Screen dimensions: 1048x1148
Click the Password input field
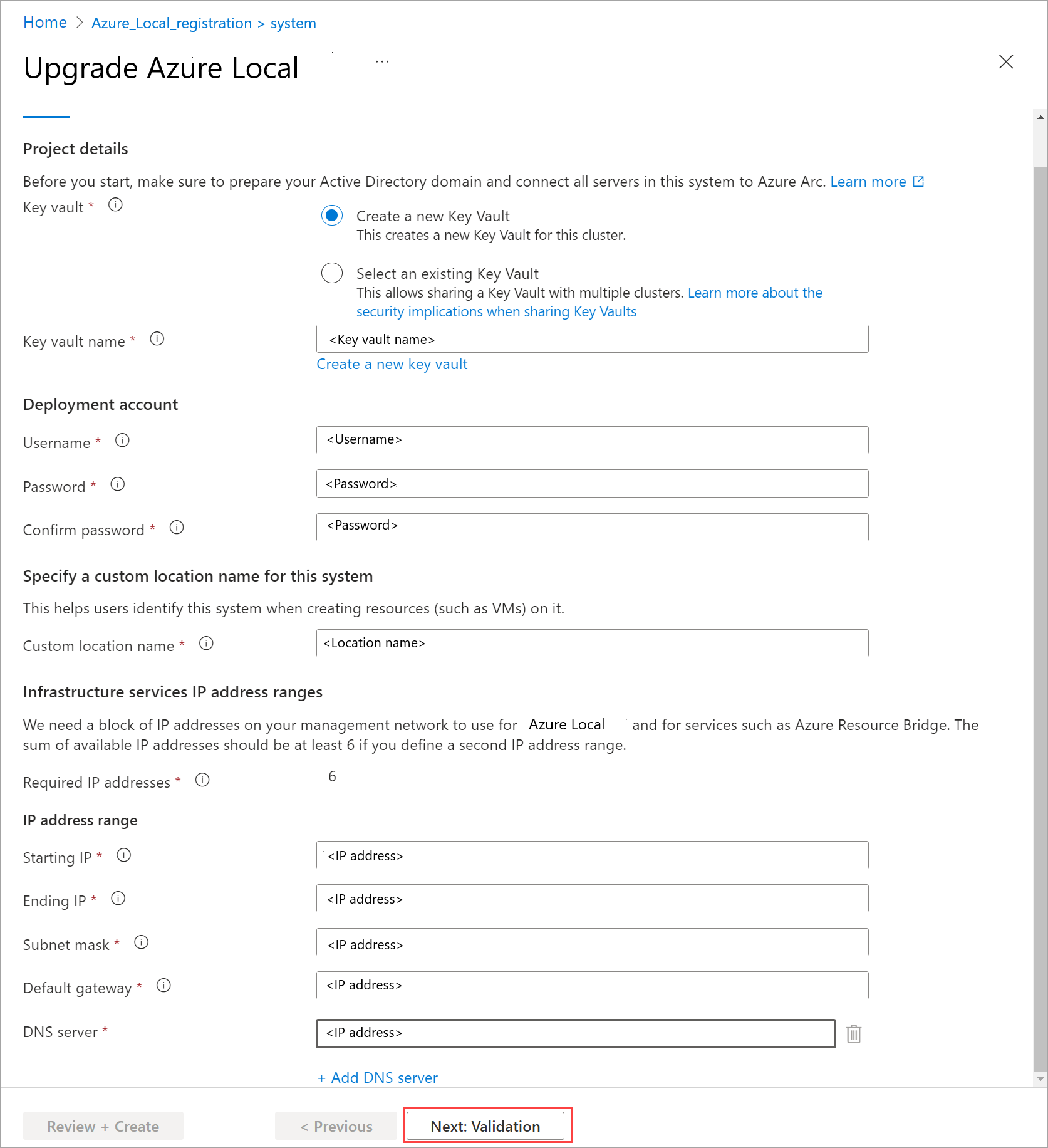592,484
